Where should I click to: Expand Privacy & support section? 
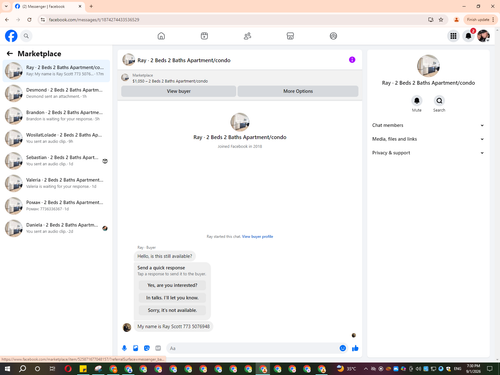pyautogui.click(x=428, y=153)
